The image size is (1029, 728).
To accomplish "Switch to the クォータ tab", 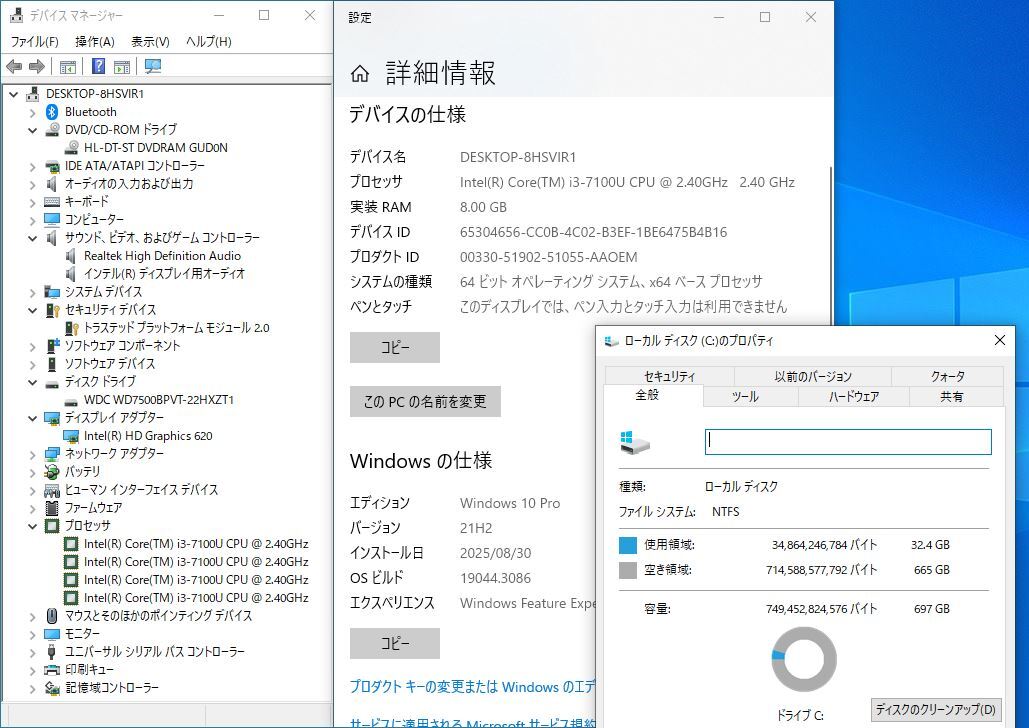I will point(948,376).
